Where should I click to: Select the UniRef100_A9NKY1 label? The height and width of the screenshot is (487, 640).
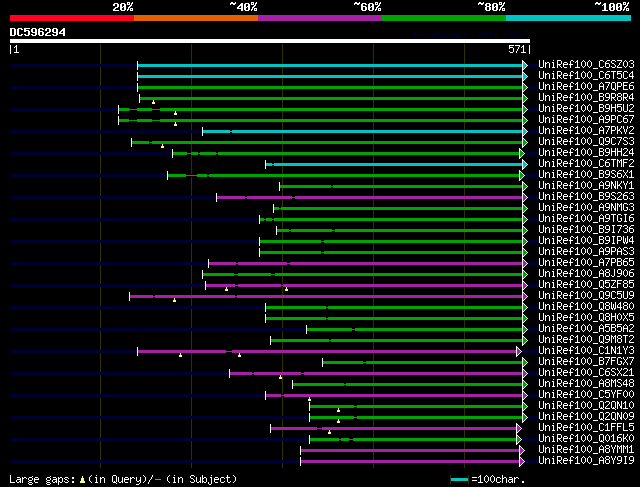tap(586, 185)
